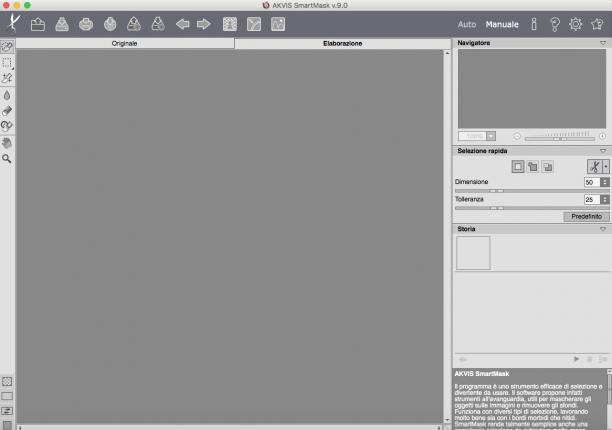Click the scissors button in Selezione rapida
Image resolution: width=612 pixels, height=430 pixels.
[595, 167]
